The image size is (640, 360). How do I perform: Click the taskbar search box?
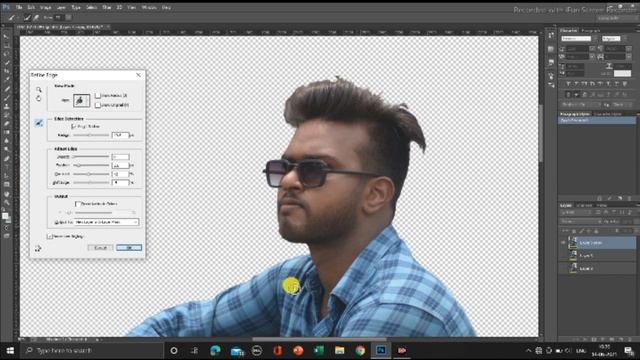(x=92, y=351)
